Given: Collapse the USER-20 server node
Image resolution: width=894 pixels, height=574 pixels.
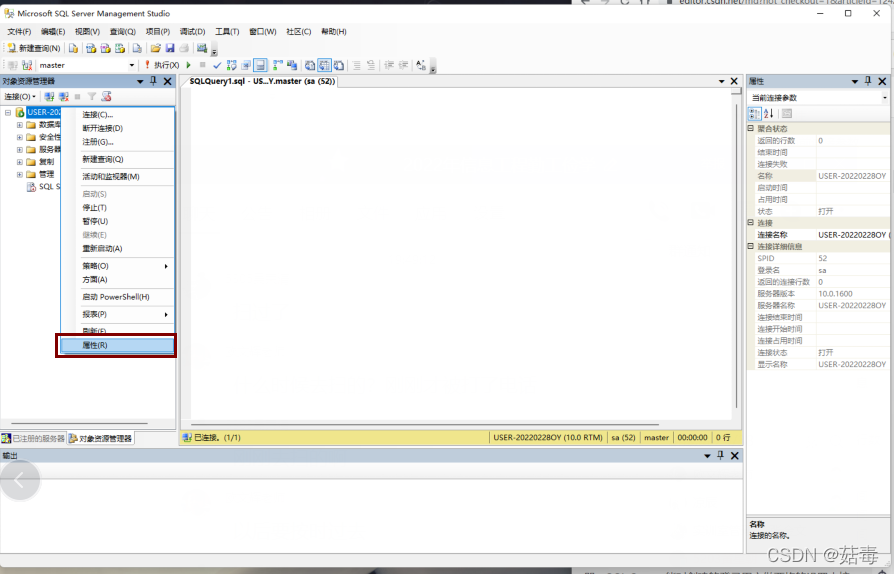Looking at the screenshot, I should click(8, 112).
